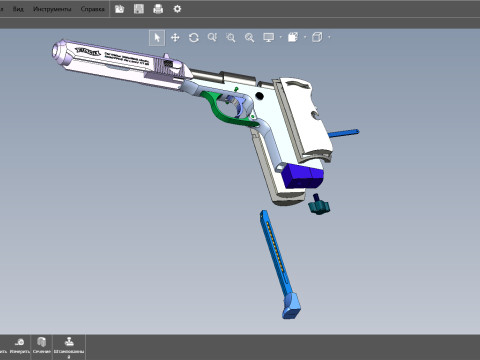This screenshot has width=480, height=360.
Task: Open the Инструменты menu
Action: [52, 9]
